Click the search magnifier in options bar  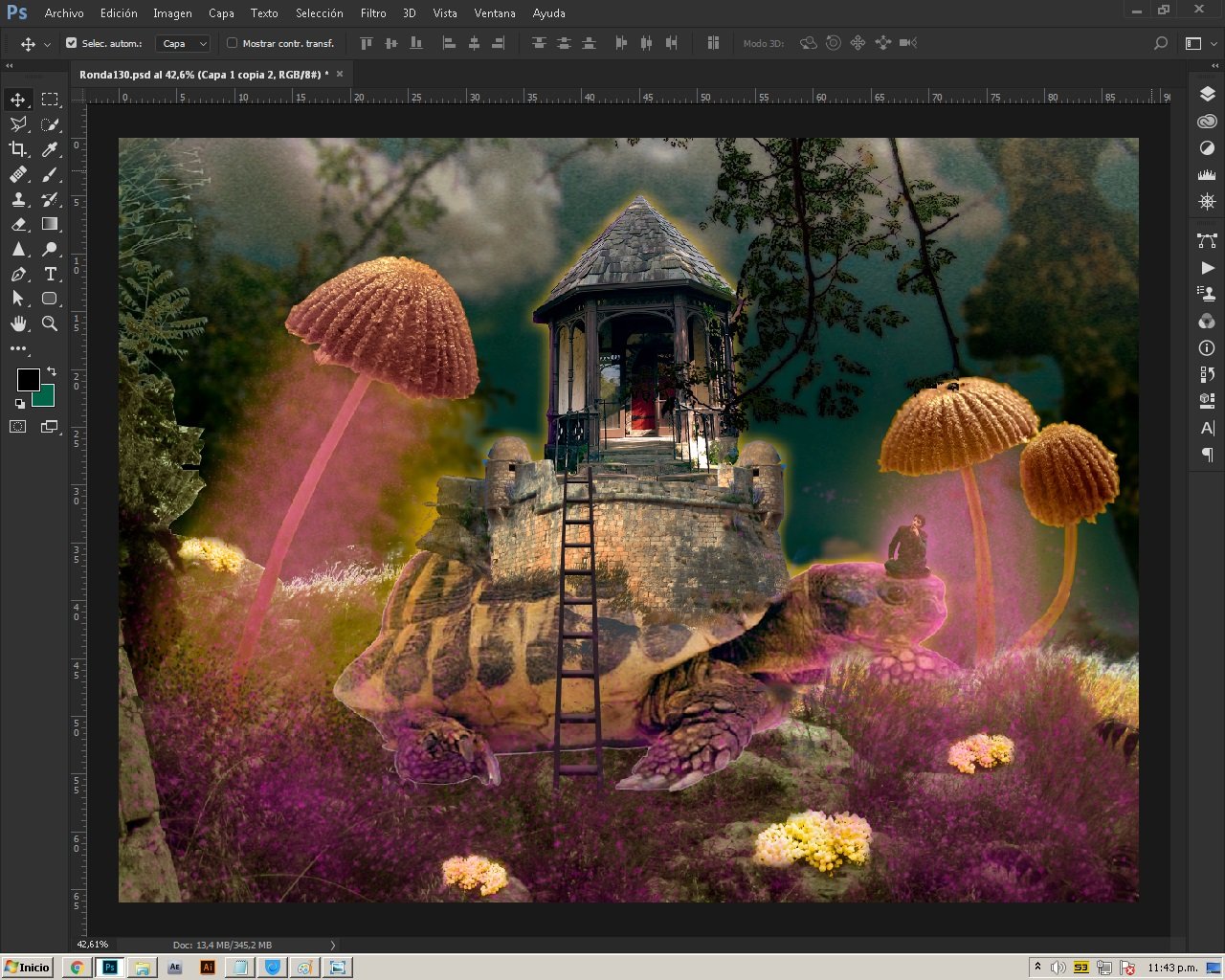(1161, 43)
